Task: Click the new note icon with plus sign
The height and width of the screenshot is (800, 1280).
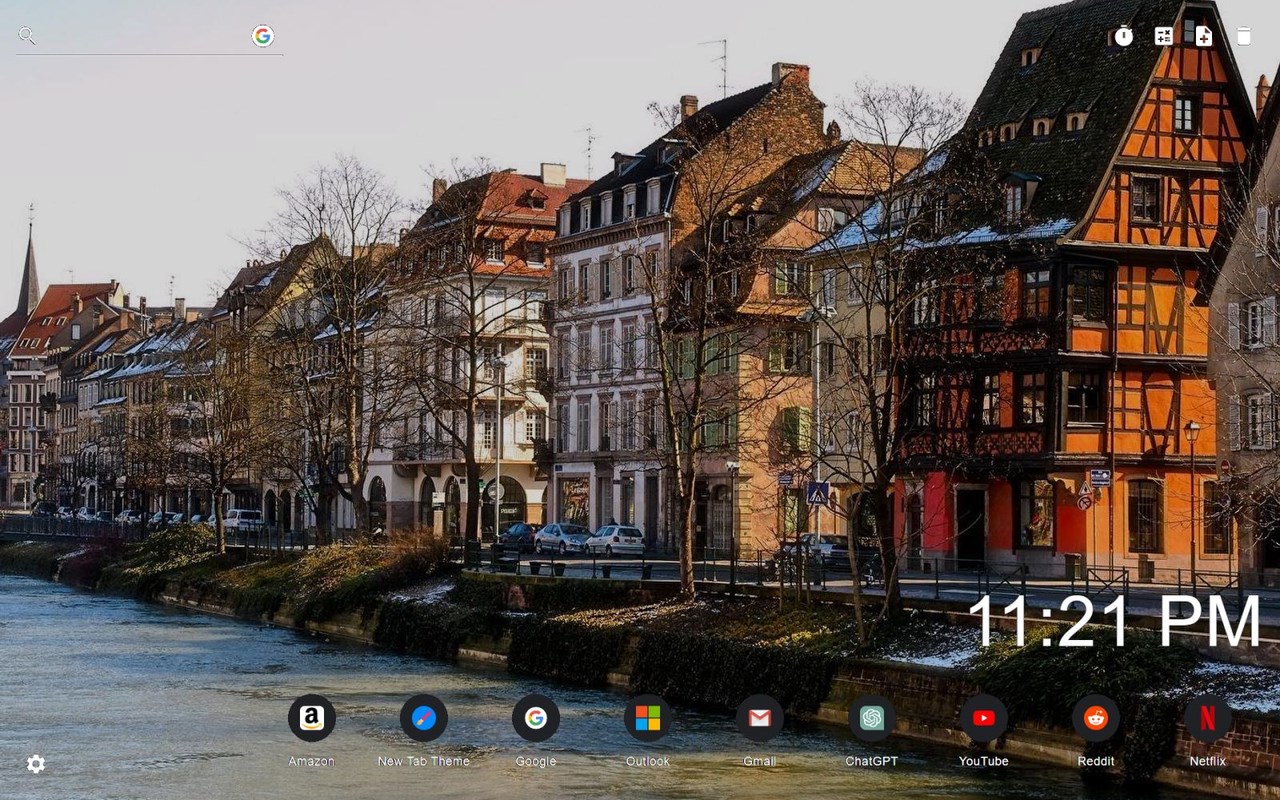Action: coord(1204,36)
